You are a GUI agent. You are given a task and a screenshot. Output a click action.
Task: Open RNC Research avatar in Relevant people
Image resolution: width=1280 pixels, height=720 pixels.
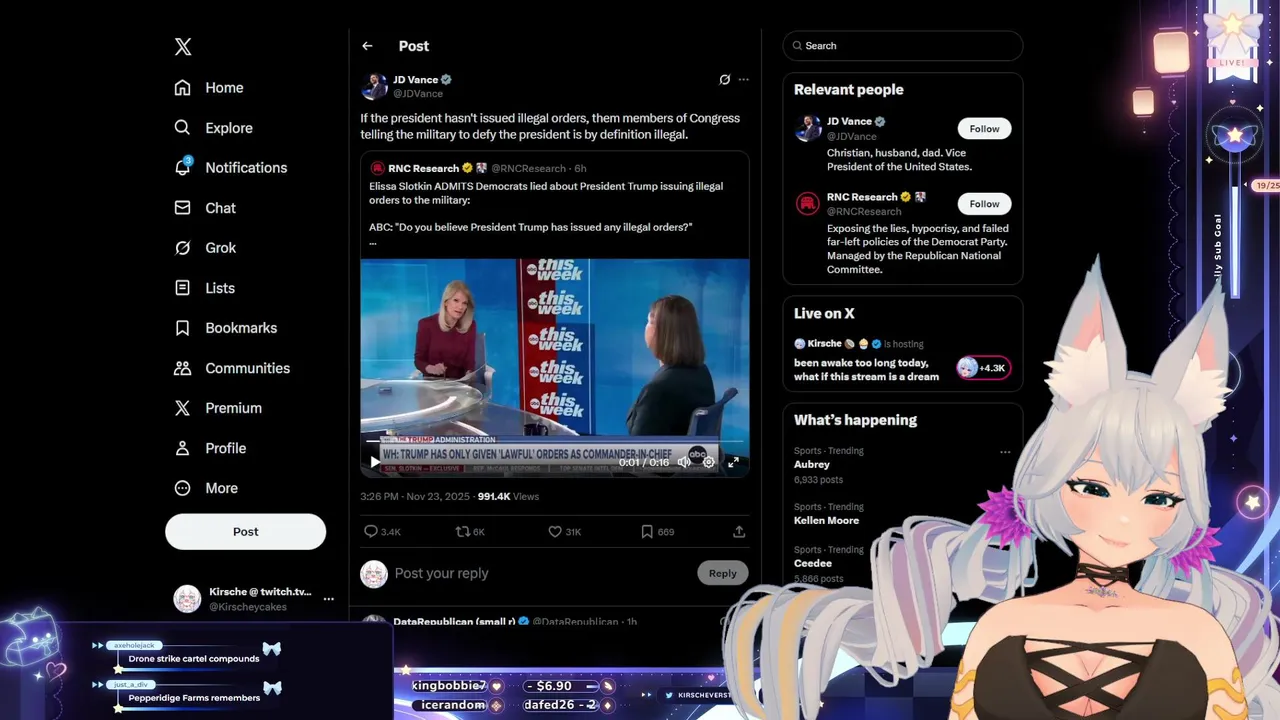point(808,203)
